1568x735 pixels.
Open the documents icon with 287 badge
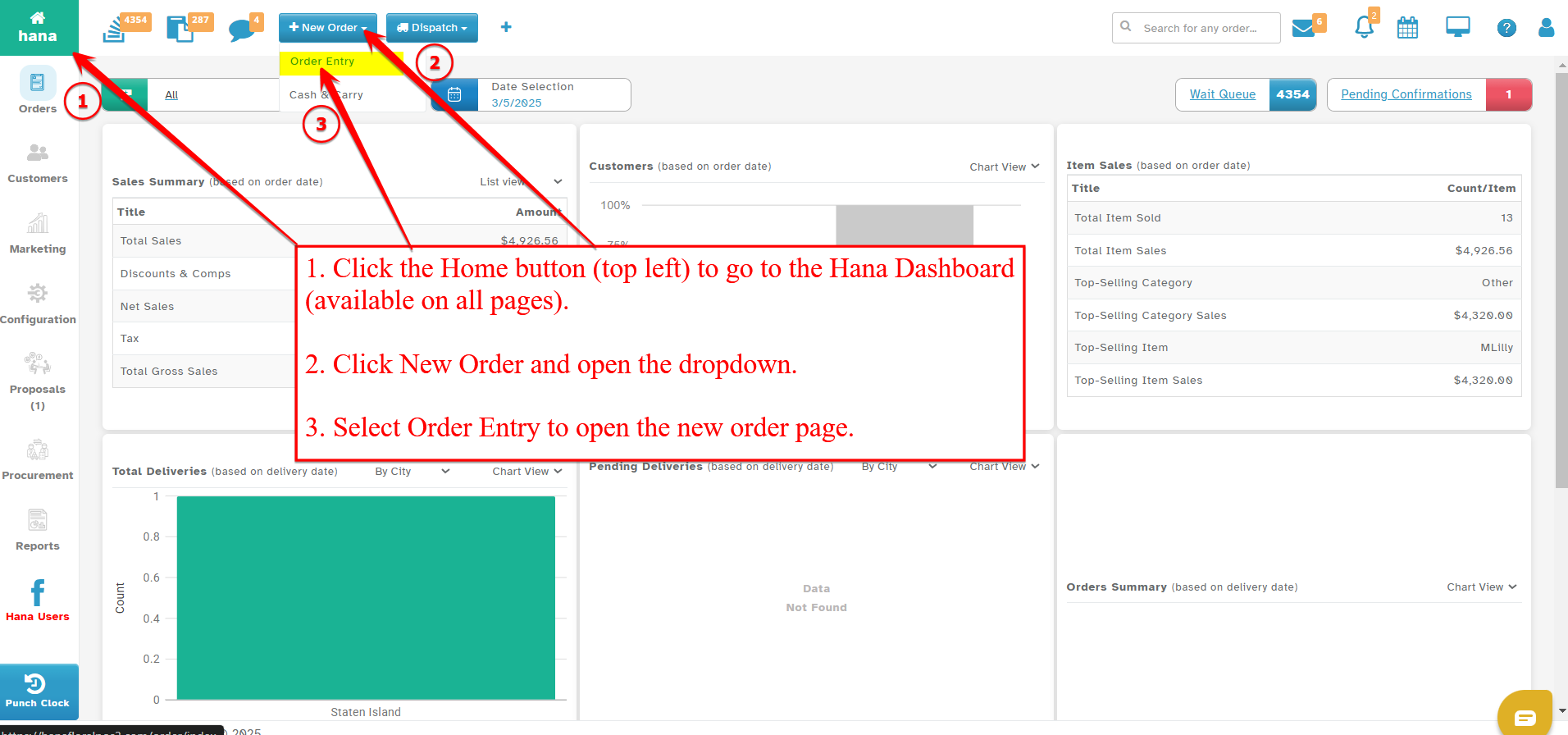pyautogui.click(x=180, y=29)
